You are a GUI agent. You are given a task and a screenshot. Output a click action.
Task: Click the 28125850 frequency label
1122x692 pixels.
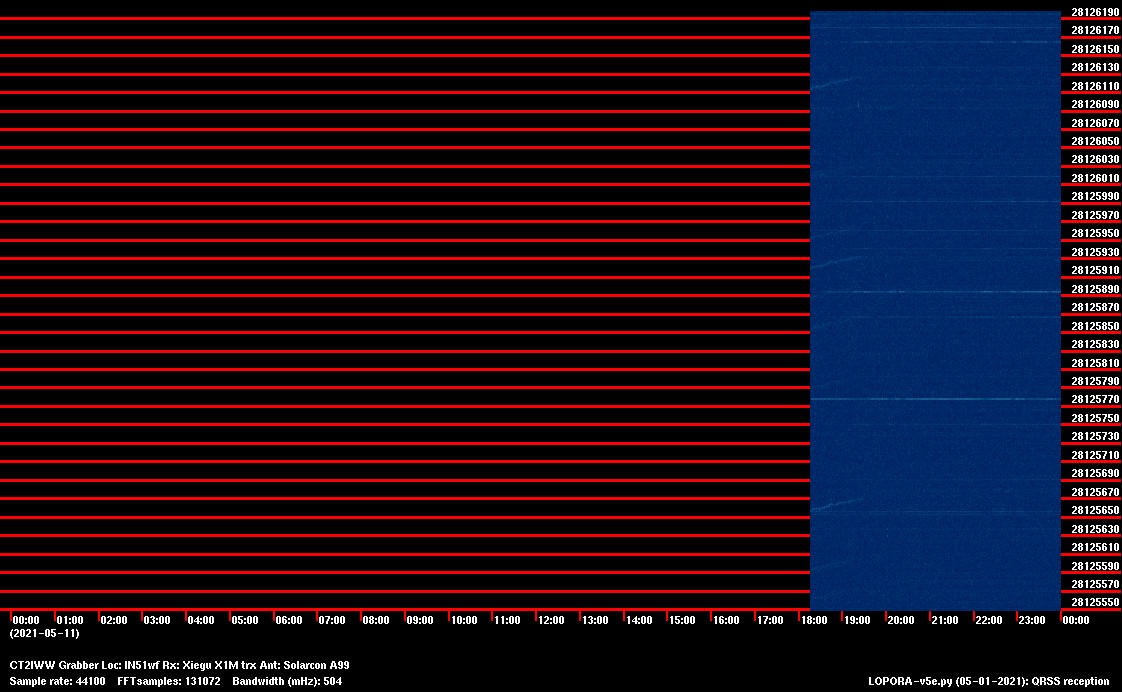tap(1095, 326)
